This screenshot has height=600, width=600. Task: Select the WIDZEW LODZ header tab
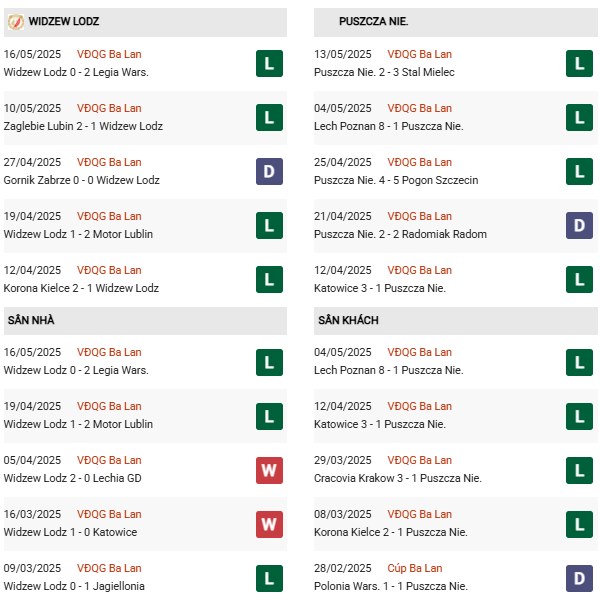point(145,22)
